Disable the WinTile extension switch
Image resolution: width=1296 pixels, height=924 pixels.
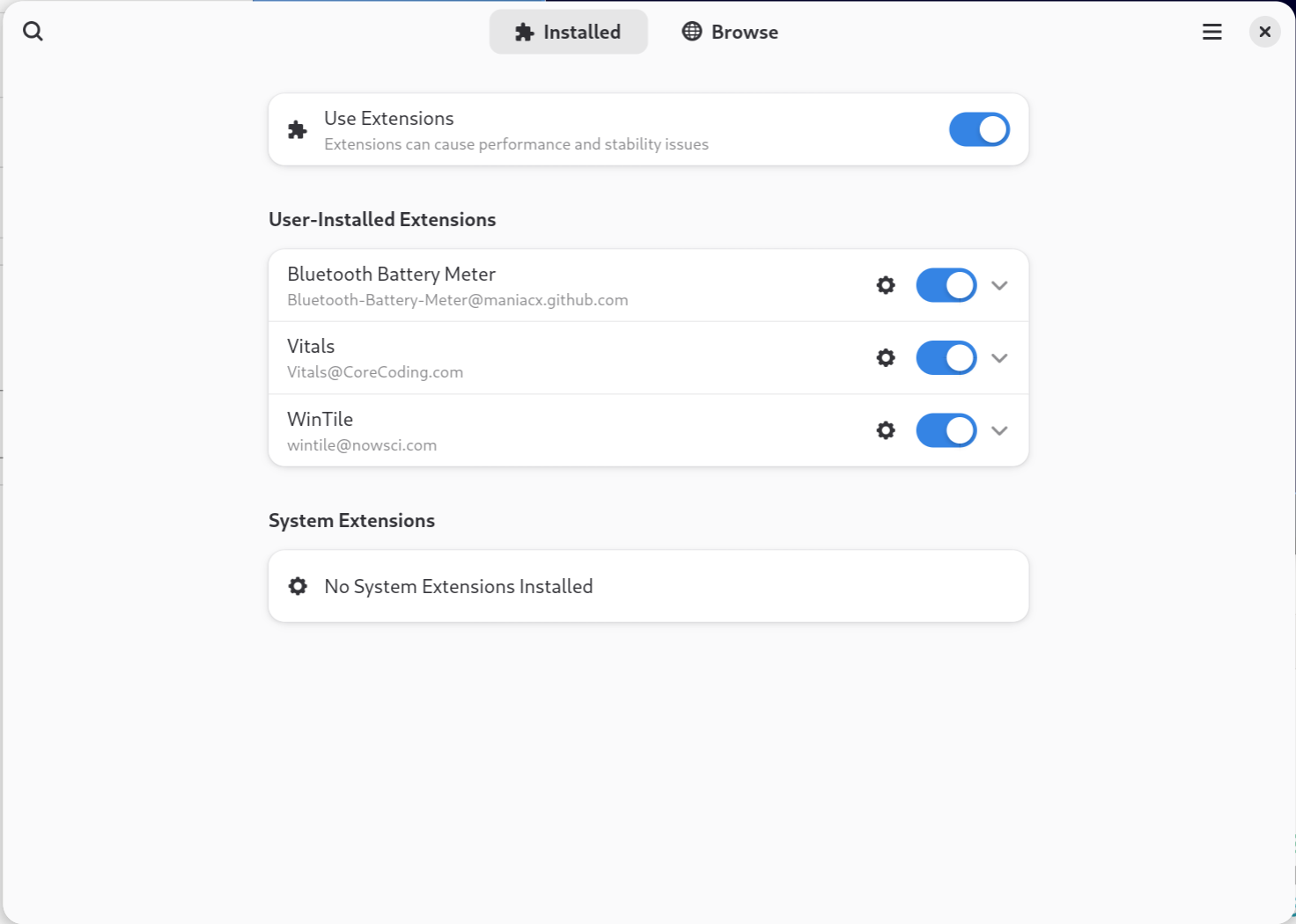pos(946,430)
